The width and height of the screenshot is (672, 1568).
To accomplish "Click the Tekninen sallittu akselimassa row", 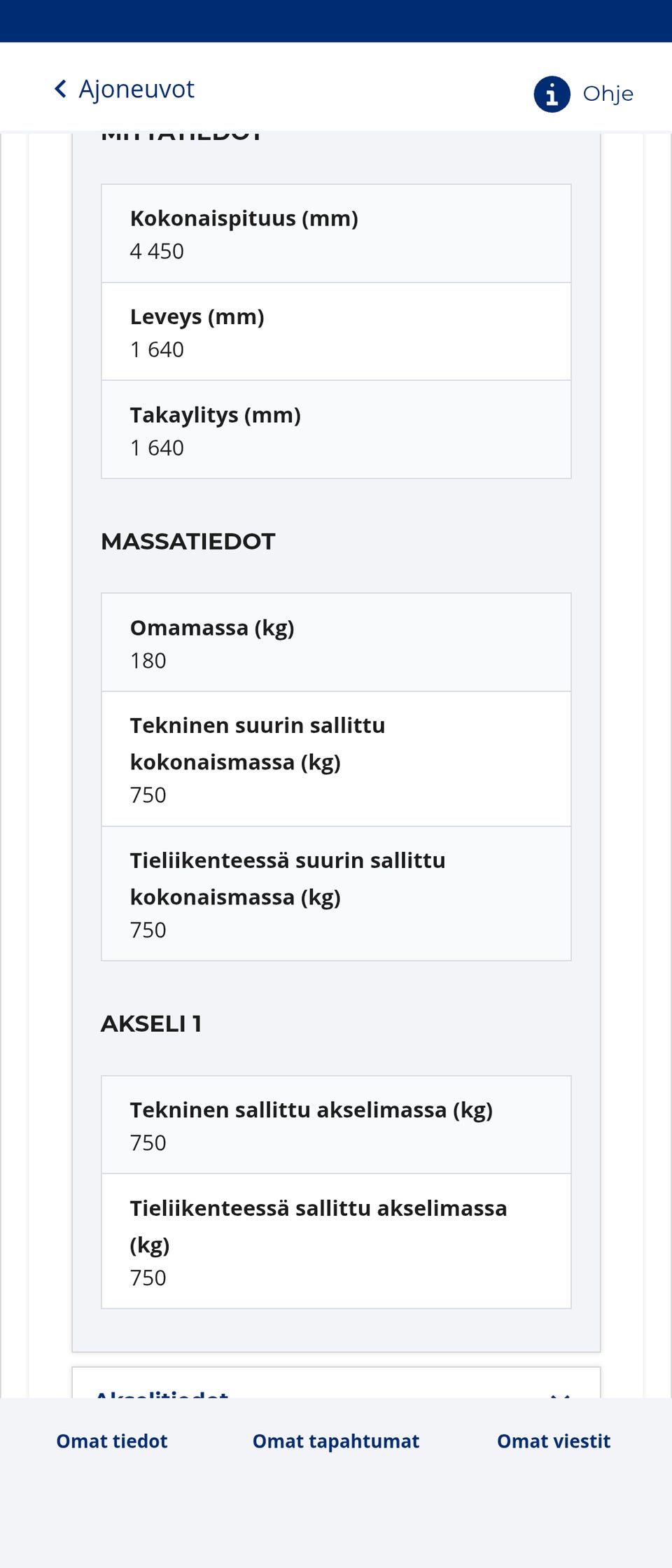I will (x=336, y=1124).
